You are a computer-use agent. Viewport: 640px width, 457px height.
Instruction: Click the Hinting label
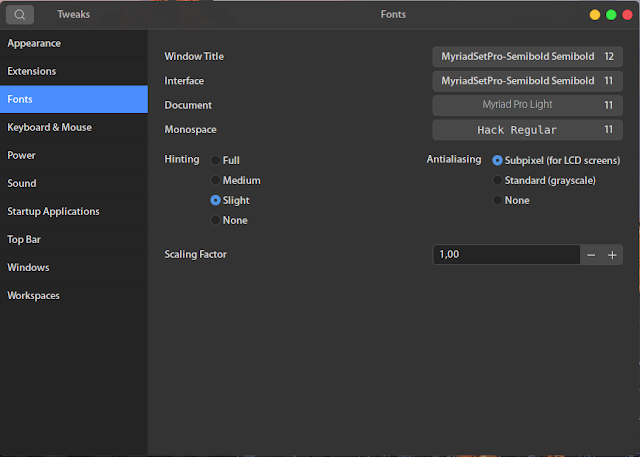point(182,159)
